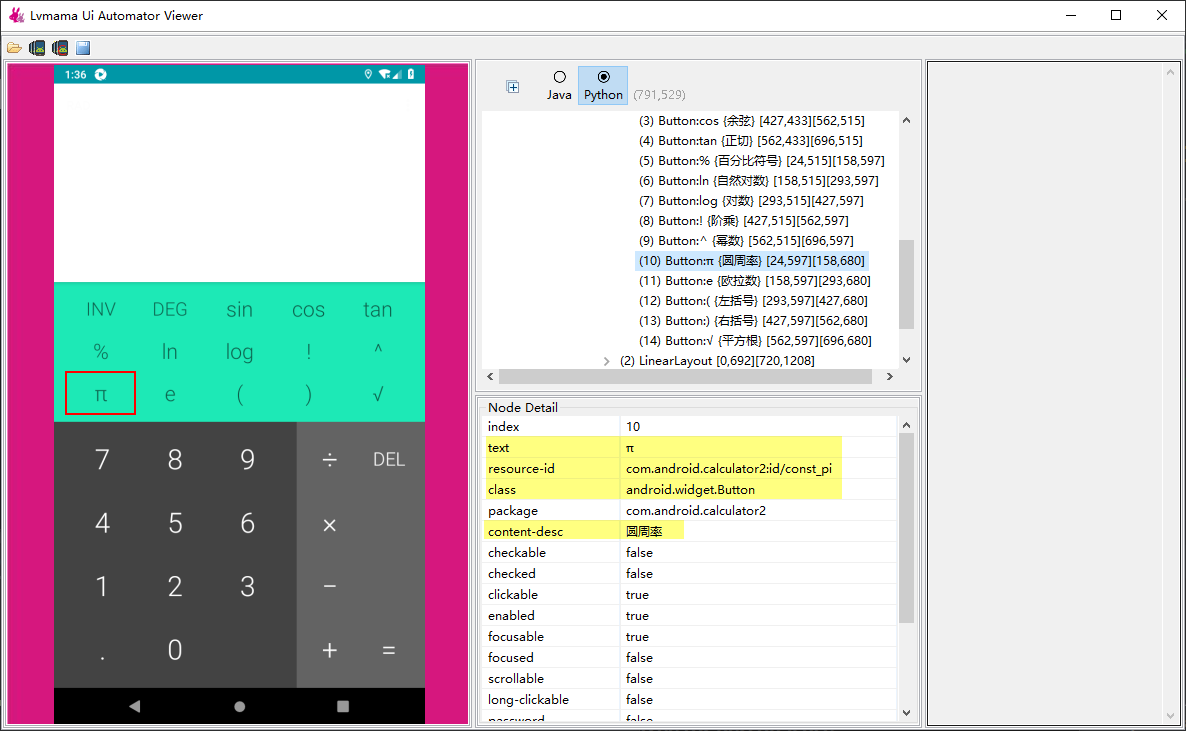
Task: Click the Save floppy disk icon
Action: tap(83, 48)
